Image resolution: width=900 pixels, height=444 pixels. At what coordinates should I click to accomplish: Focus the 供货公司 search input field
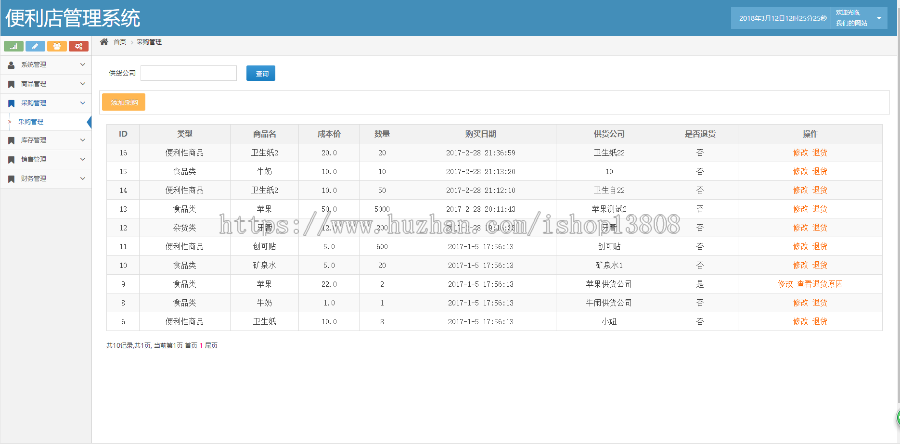188,73
